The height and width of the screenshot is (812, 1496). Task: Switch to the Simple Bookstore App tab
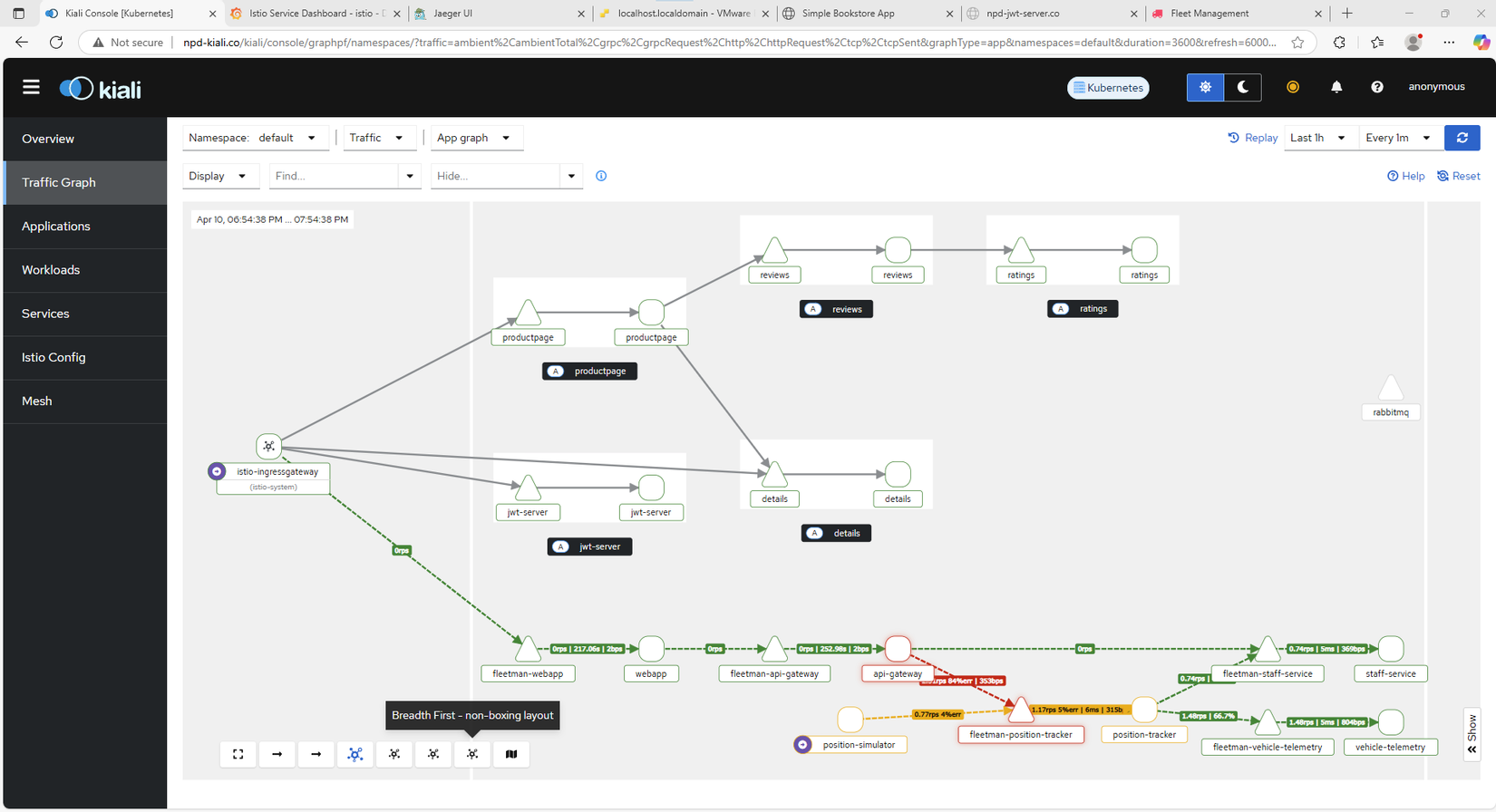click(869, 14)
